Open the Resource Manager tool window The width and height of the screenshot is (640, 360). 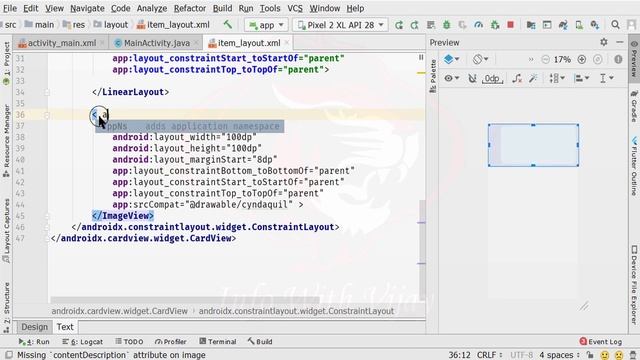click(6, 141)
